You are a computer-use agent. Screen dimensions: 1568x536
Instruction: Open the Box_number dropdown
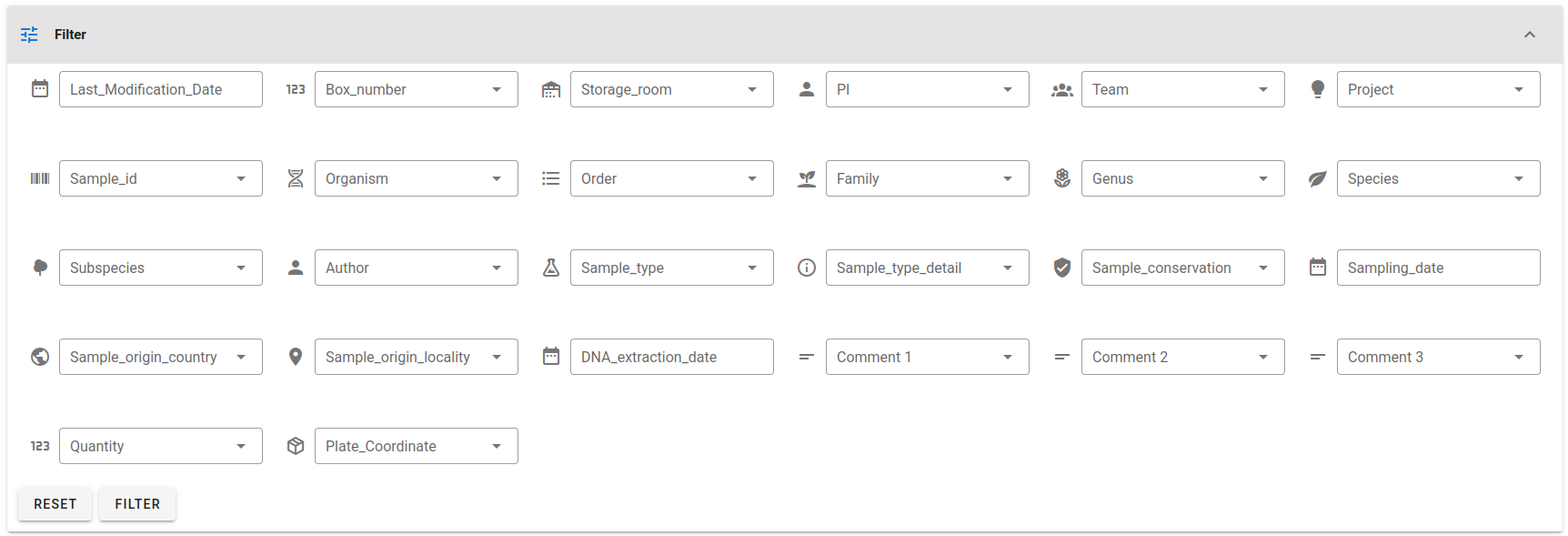417,89
